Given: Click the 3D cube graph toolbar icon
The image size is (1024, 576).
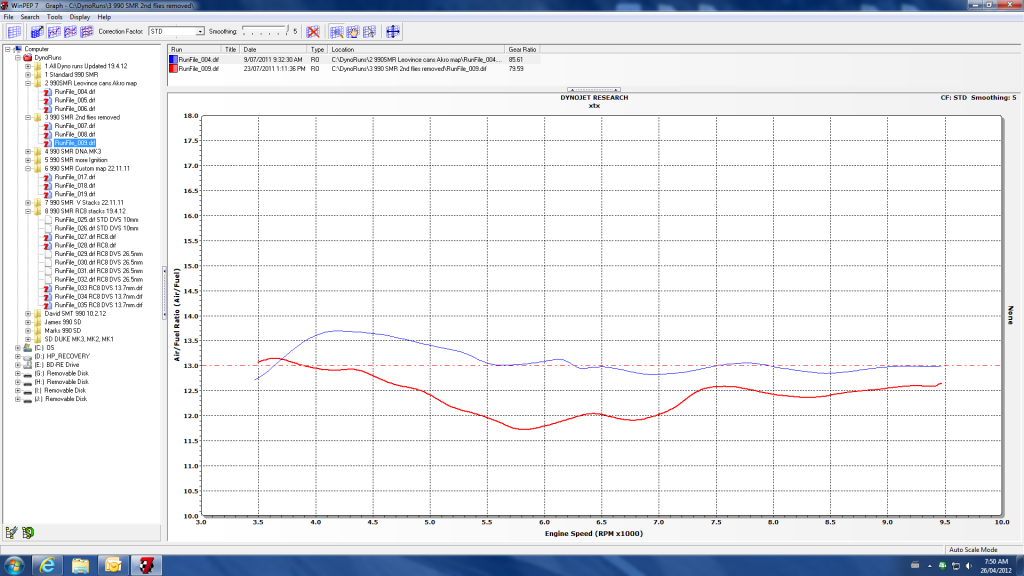Looking at the screenshot, I should (x=37, y=31).
